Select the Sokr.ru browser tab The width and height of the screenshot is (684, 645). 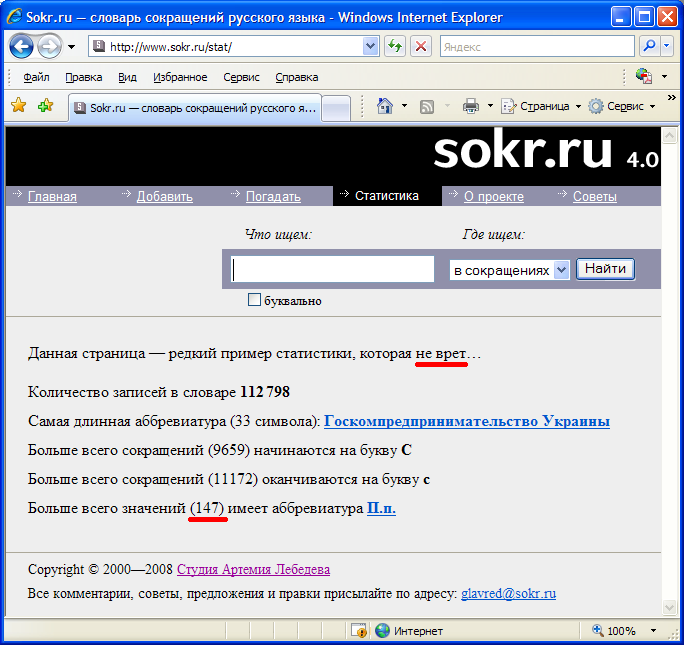tap(195, 108)
